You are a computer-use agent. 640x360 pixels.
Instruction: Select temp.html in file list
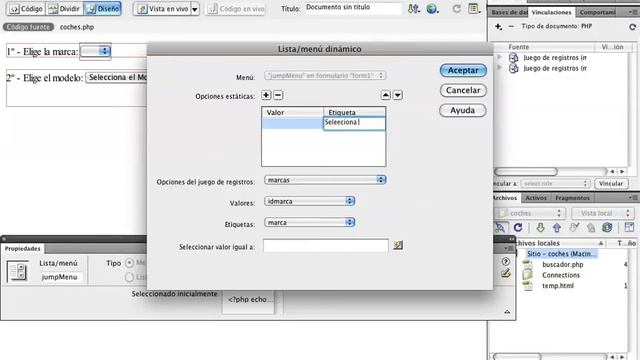click(x=558, y=286)
